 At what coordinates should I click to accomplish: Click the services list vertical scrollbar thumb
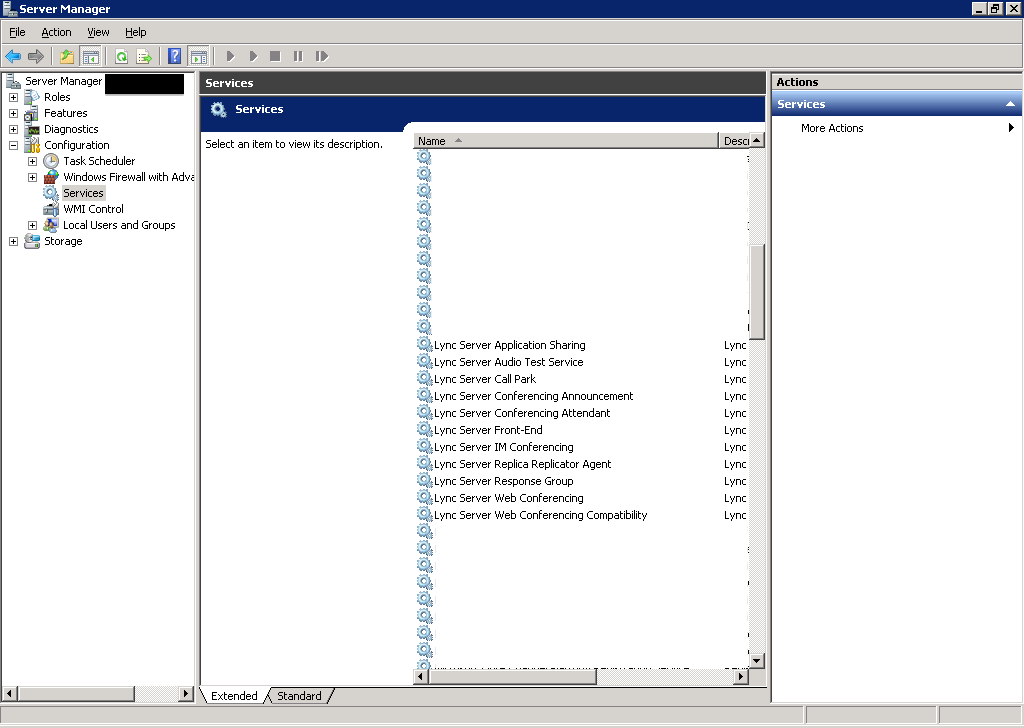click(x=756, y=292)
